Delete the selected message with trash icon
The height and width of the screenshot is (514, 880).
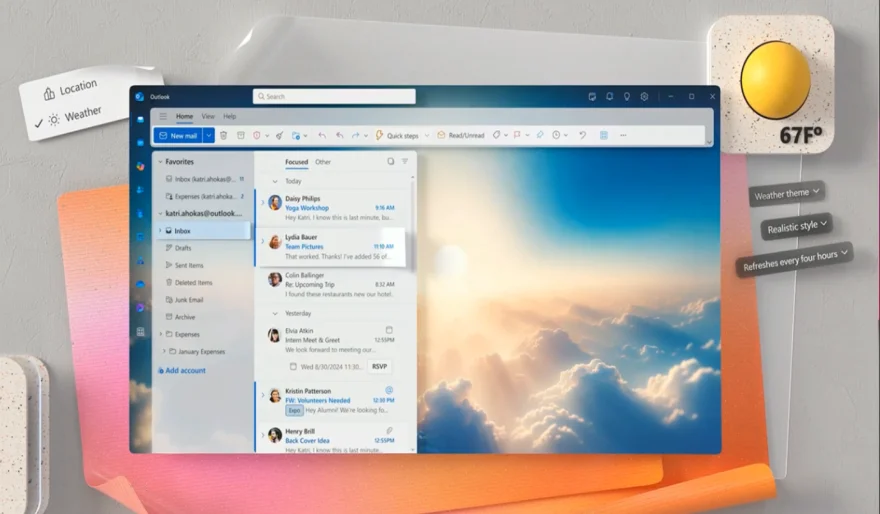click(223, 135)
